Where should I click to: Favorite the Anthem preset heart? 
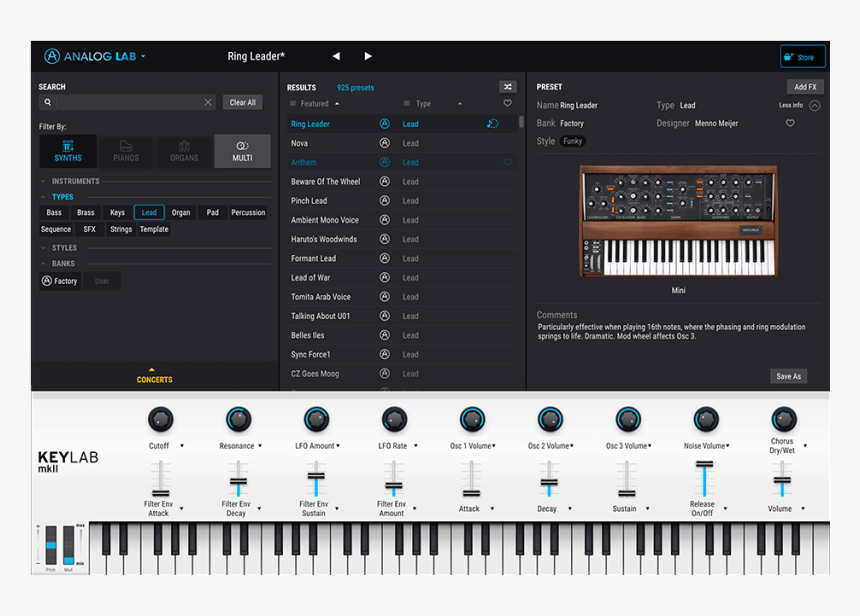[507, 162]
